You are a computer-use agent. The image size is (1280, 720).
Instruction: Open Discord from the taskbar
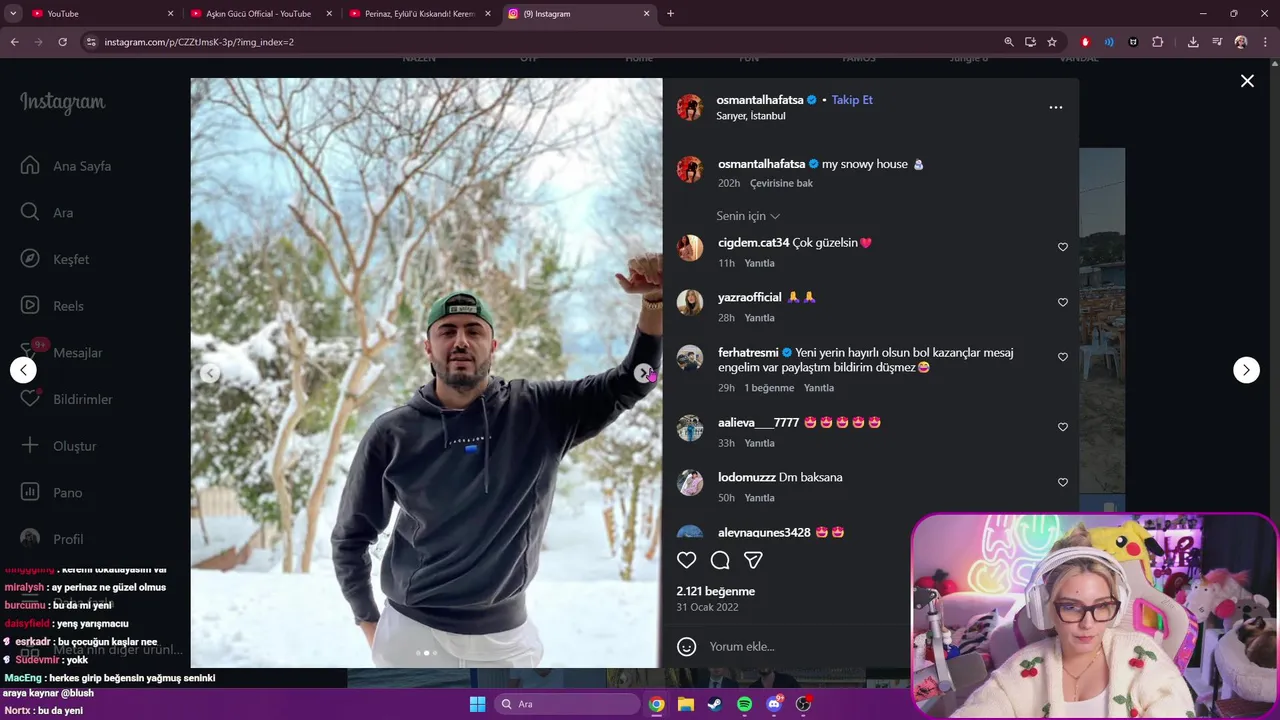click(x=774, y=704)
